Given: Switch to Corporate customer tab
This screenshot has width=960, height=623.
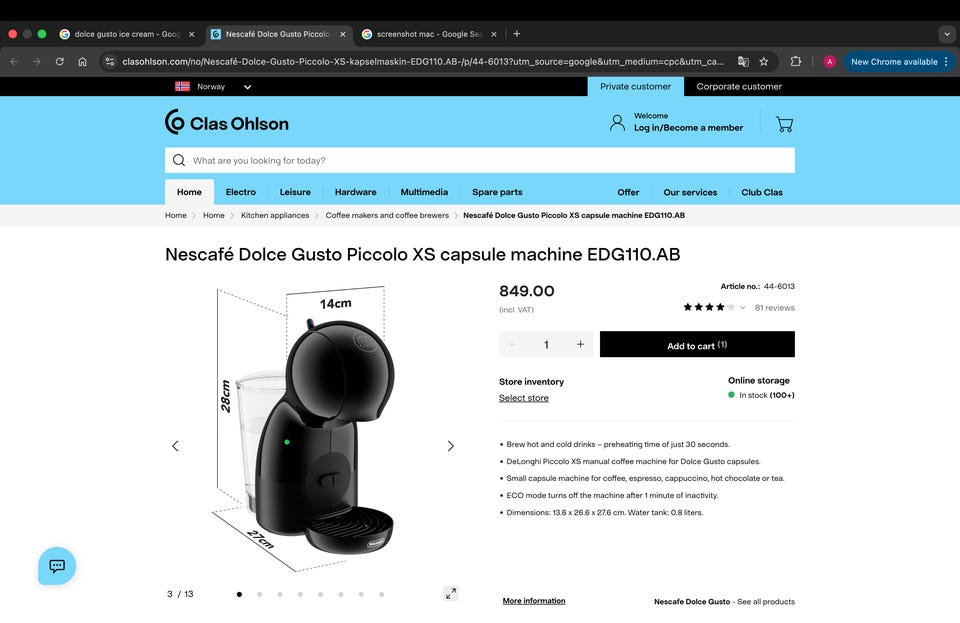Looking at the screenshot, I should 739,86.
